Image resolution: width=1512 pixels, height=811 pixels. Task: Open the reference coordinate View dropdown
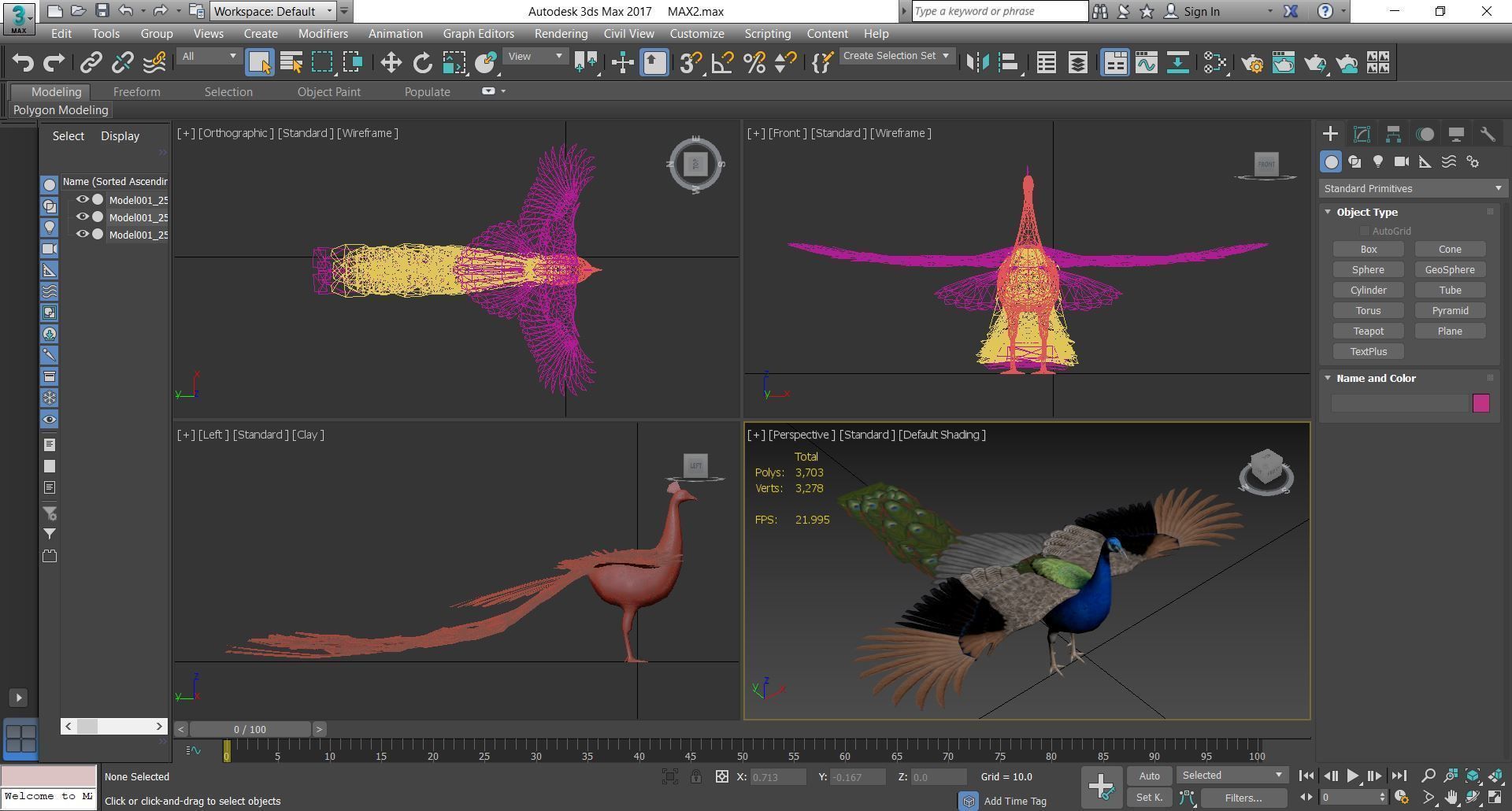point(535,56)
